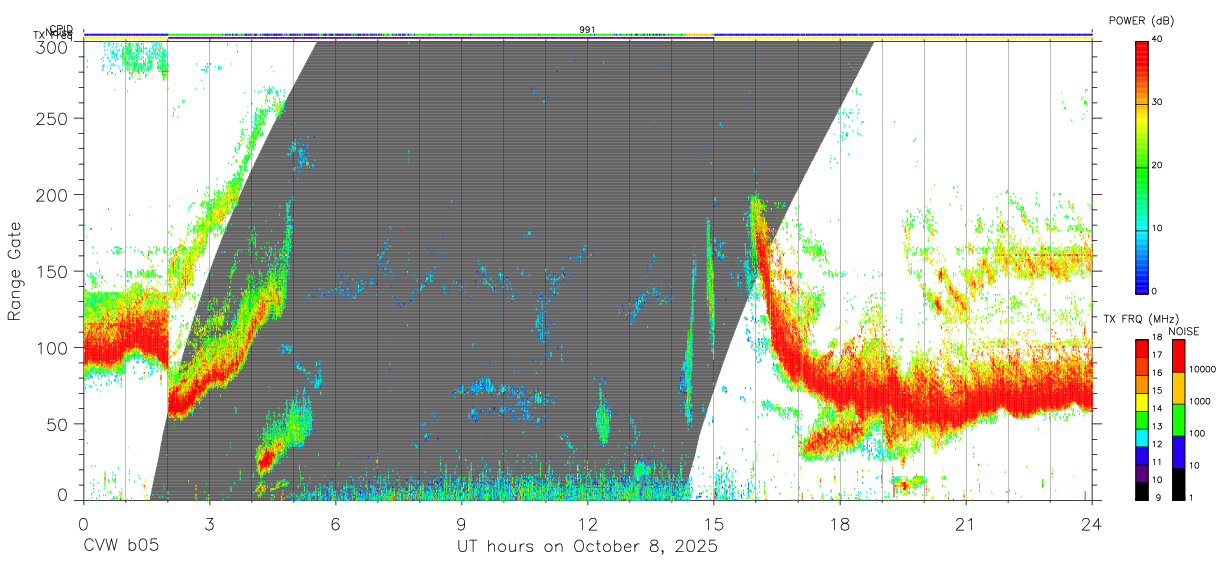Click the "991" CPID value above the plot
Image resolution: width=1228 pixels, height=567 pixels.
tap(587, 30)
